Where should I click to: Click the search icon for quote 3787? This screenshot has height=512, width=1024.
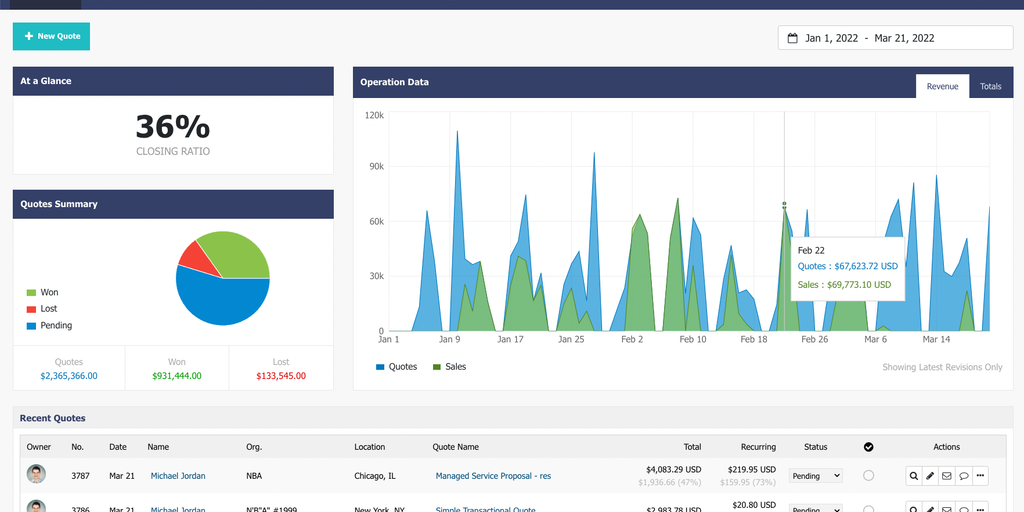(x=914, y=476)
